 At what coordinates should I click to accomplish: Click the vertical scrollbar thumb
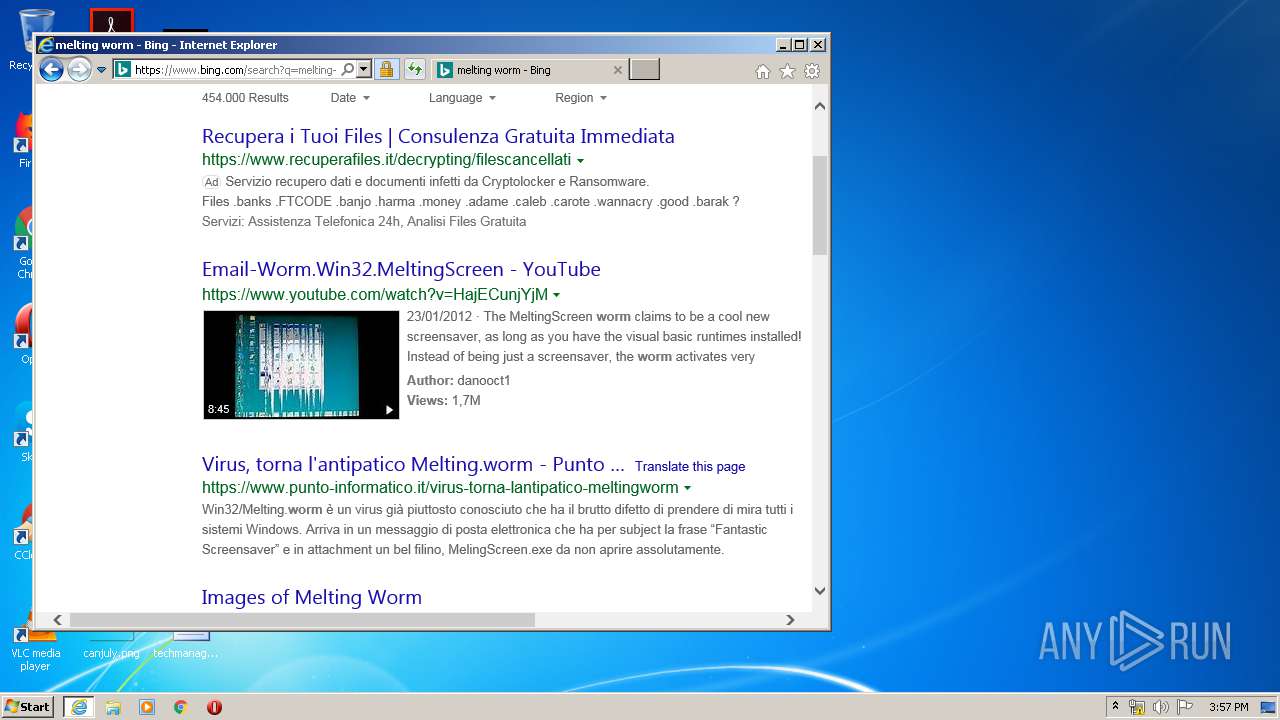(x=820, y=205)
